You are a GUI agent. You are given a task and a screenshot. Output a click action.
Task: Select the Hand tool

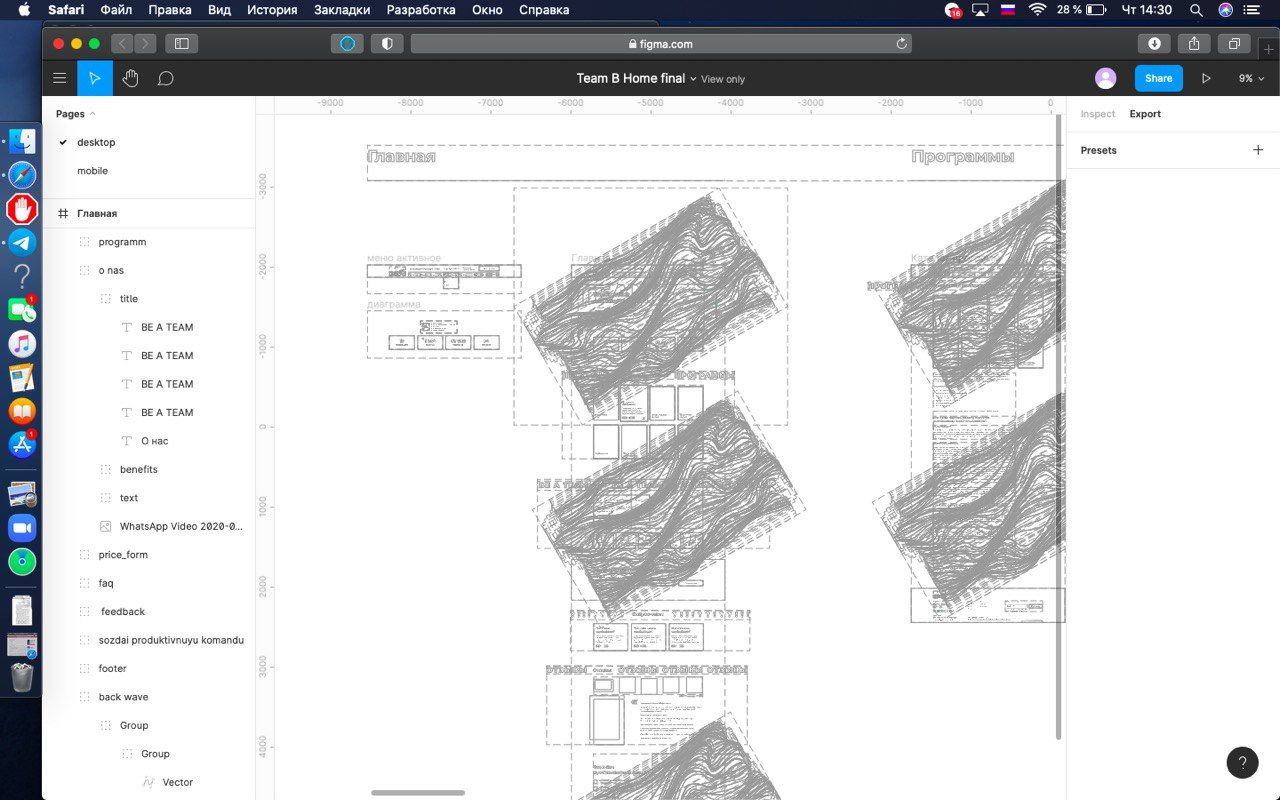130,78
